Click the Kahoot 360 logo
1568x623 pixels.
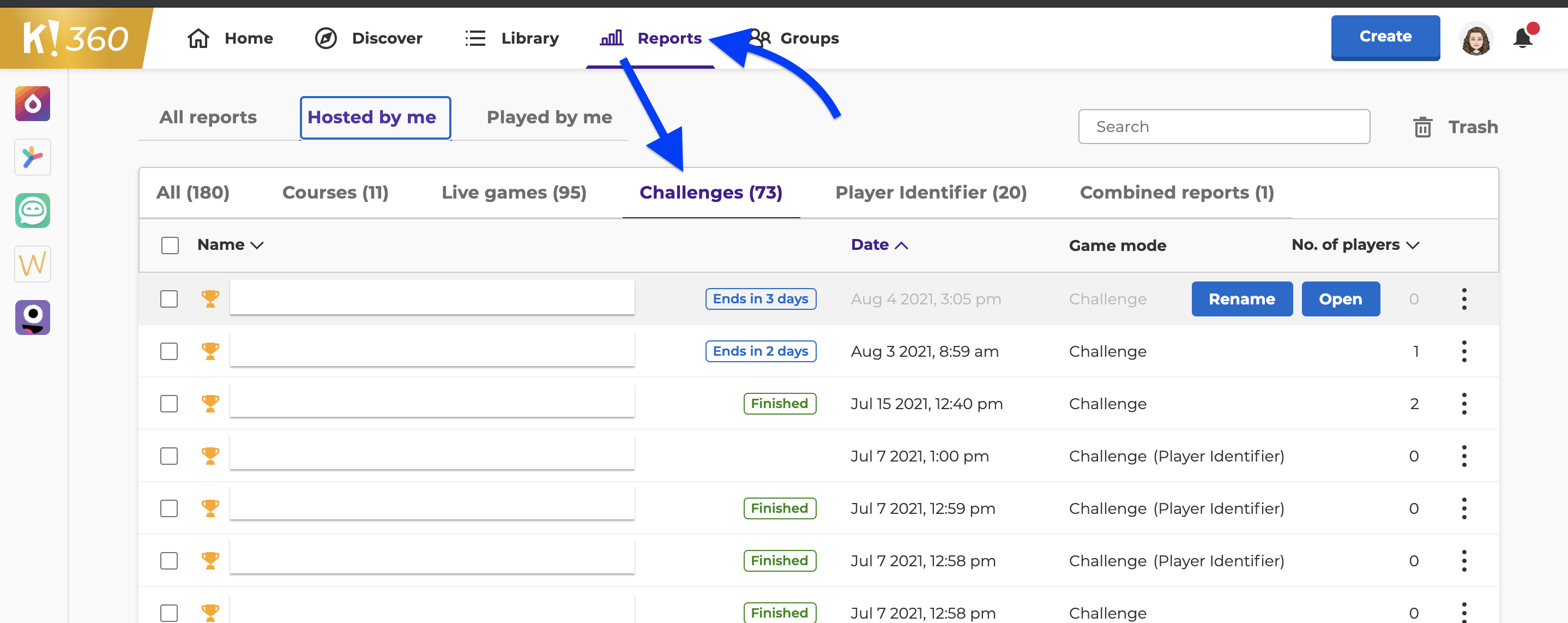coord(74,38)
